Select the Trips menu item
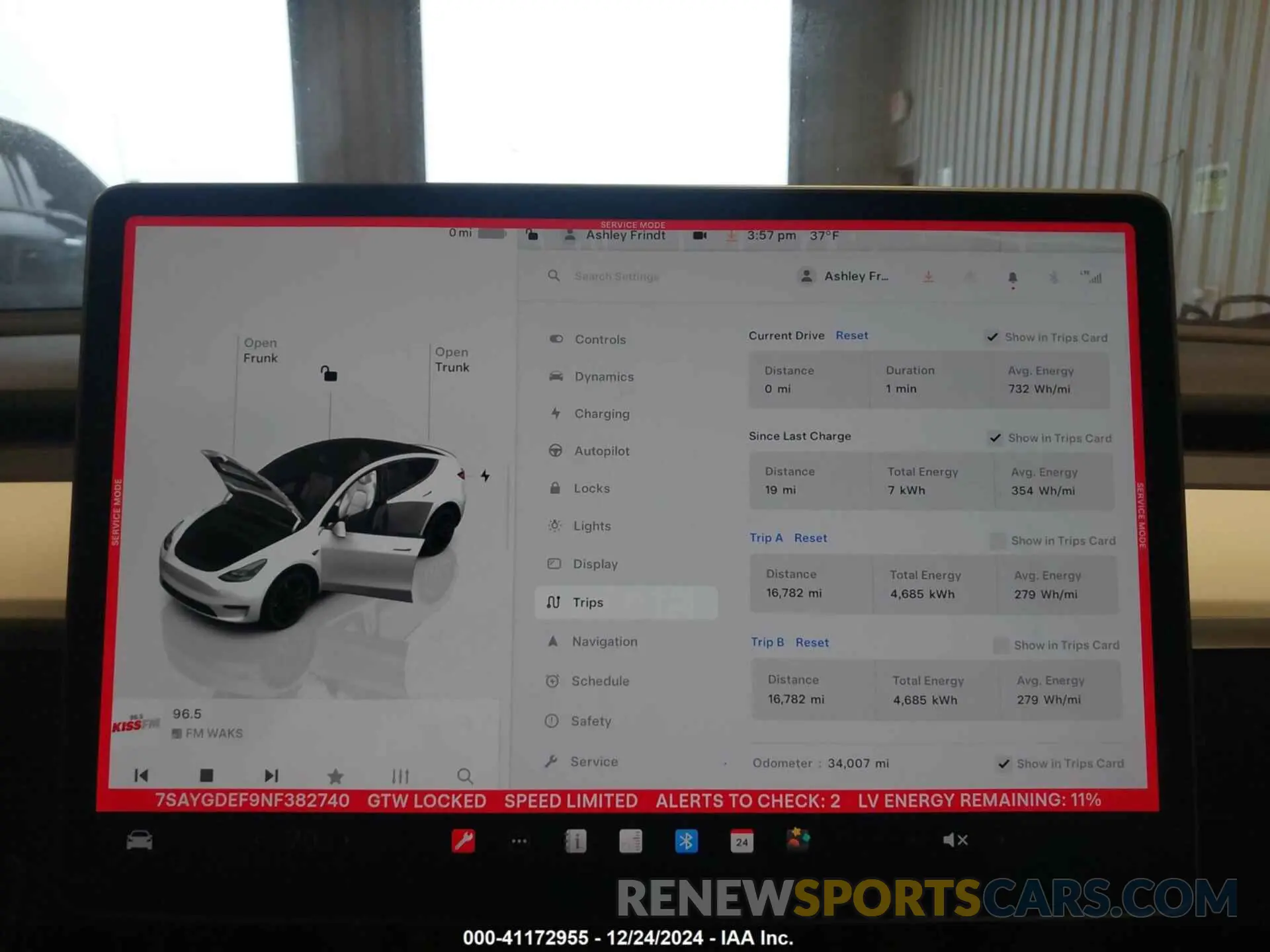1270x952 pixels. (626, 602)
